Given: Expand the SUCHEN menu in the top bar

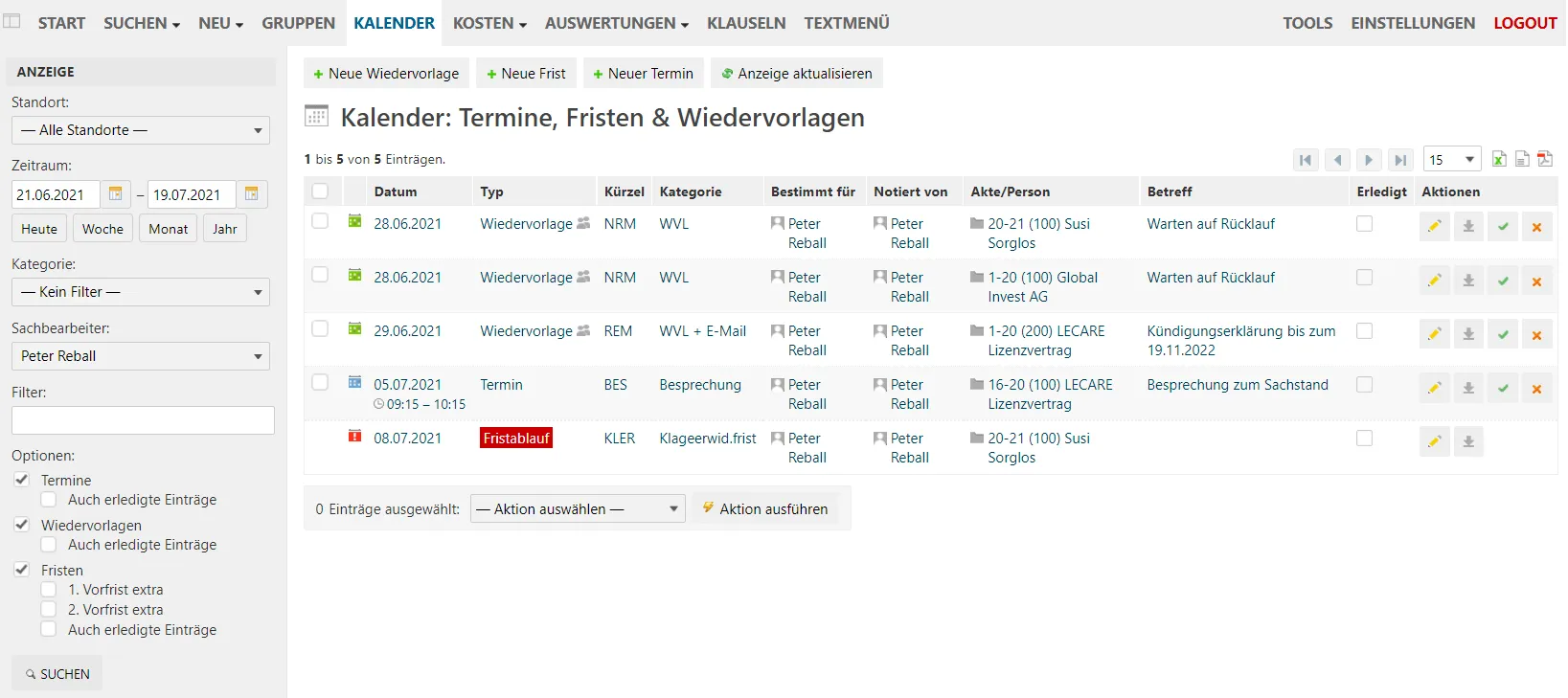Looking at the screenshot, I should pos(142,23).
